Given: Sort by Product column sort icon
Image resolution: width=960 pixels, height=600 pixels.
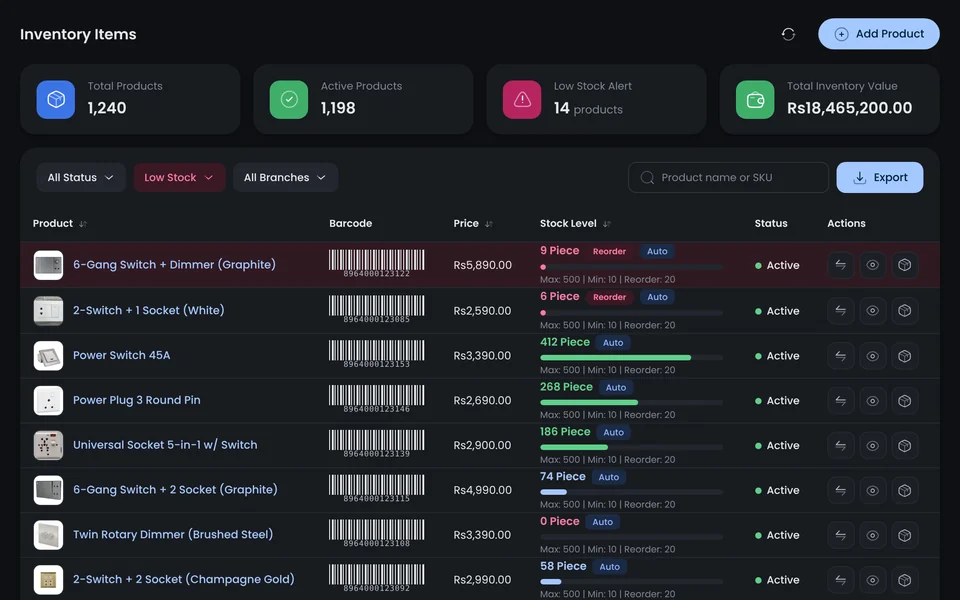Looking at the screenshot, I should click(x=83, y=224).
